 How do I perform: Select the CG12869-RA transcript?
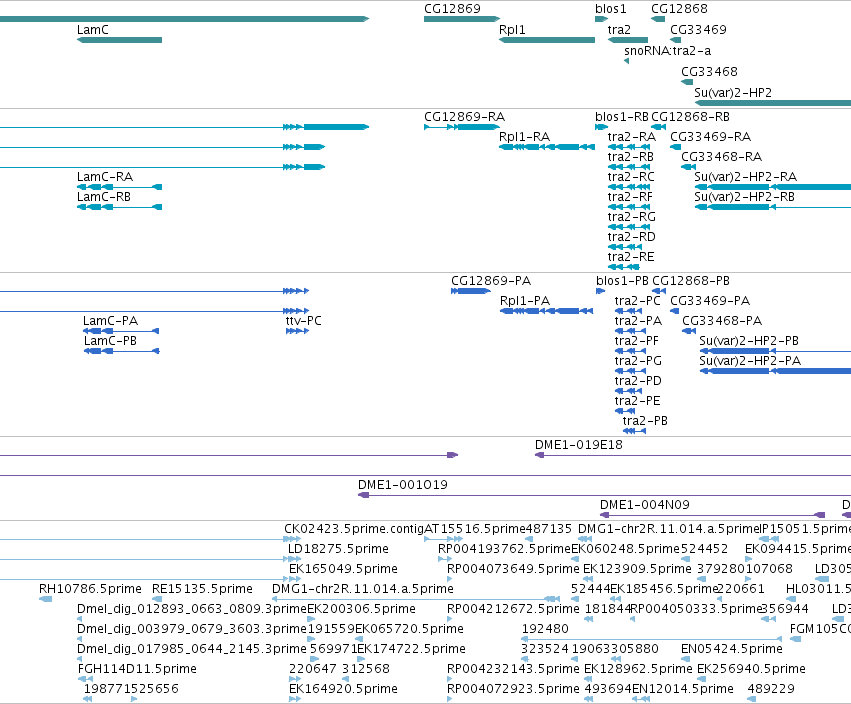(x=462, y=127)
